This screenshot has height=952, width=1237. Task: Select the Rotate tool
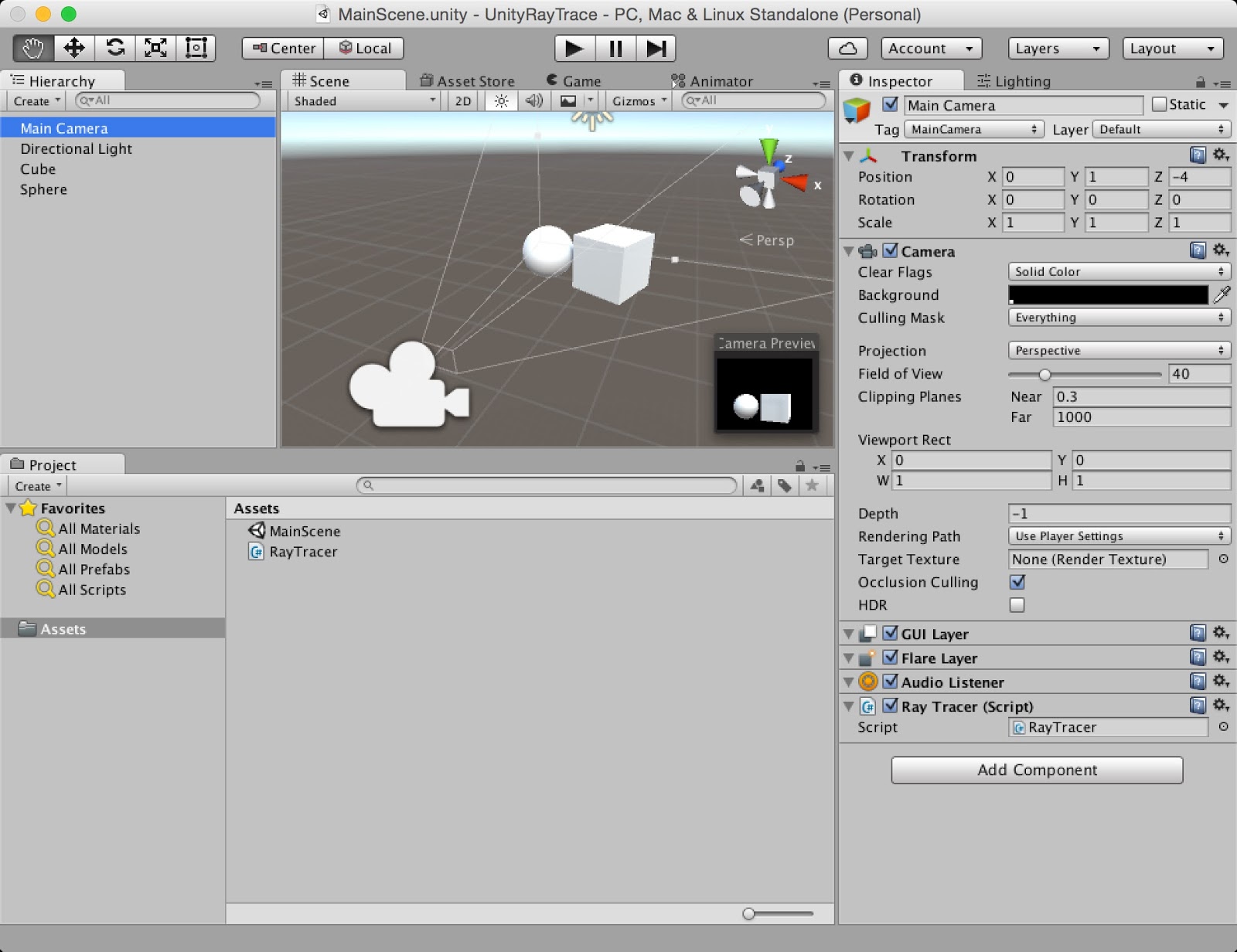tap(115, 48)
